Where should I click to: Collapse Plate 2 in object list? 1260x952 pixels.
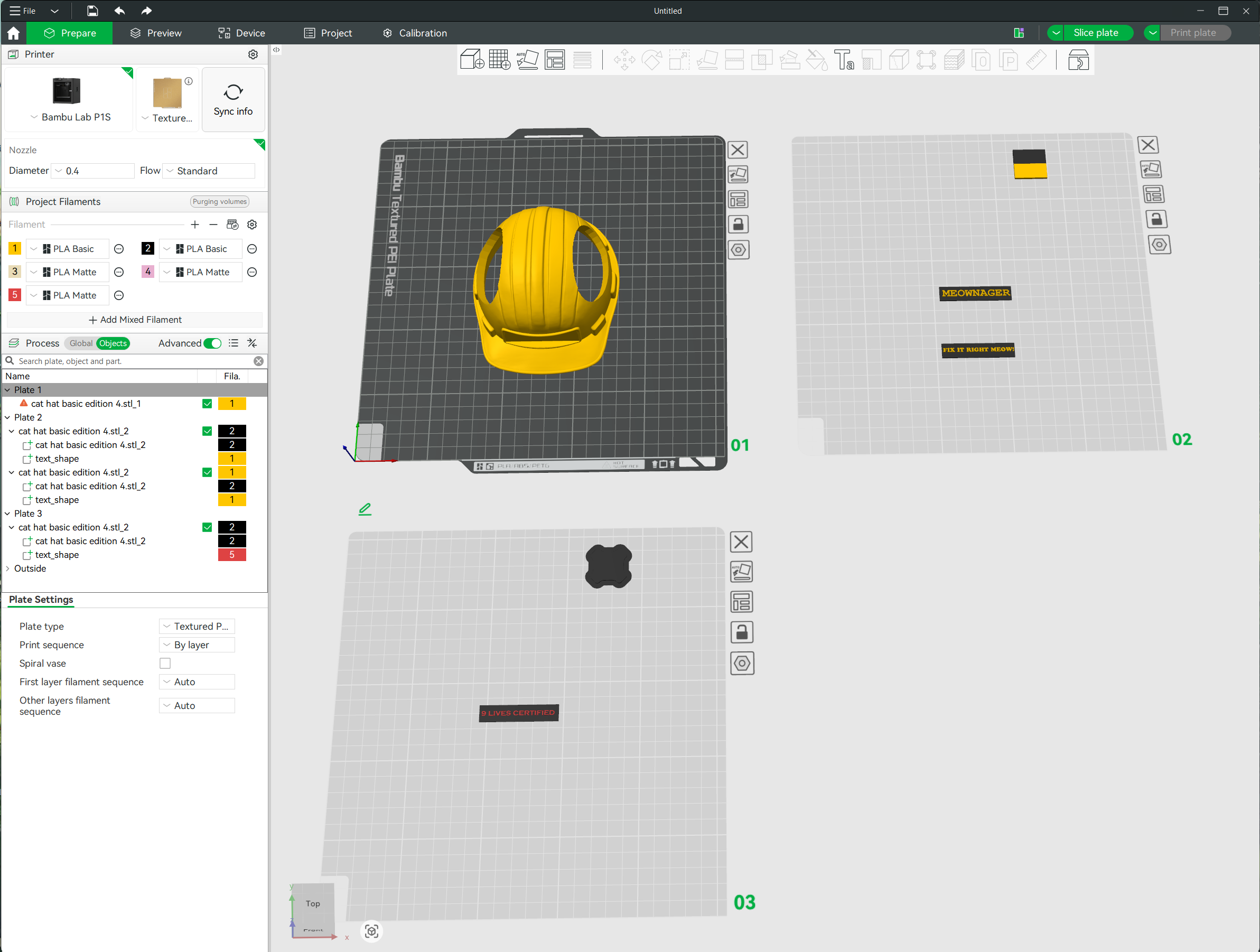(x=7, y=417)
